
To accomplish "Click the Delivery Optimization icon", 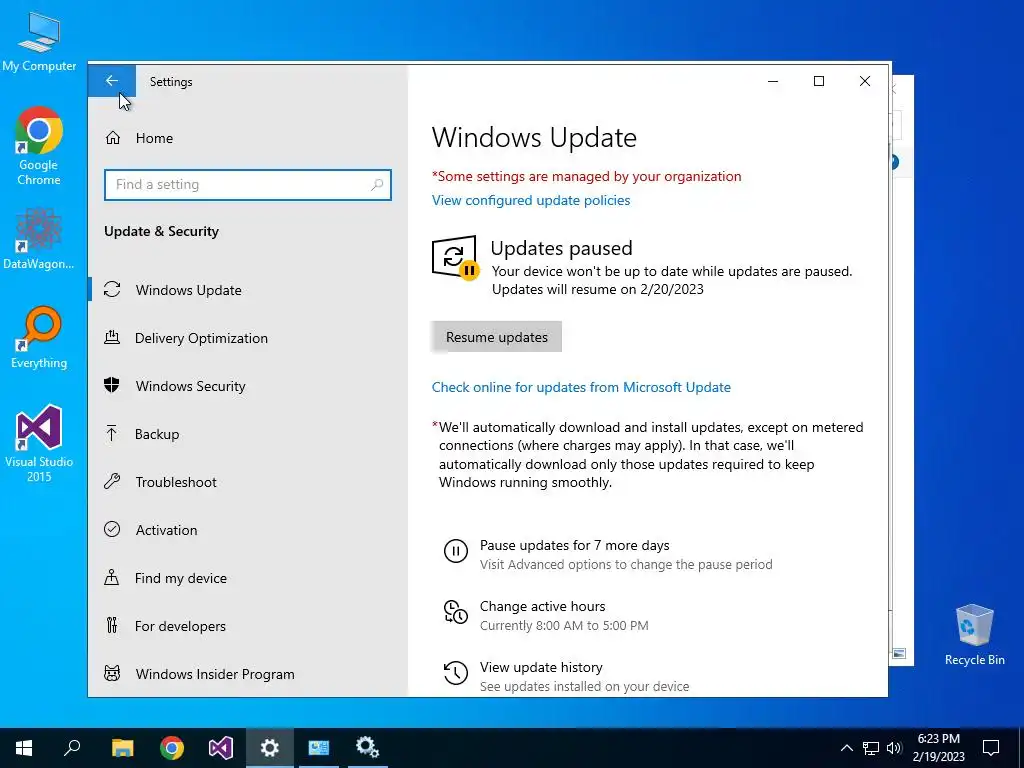I will tap(112, 337).
